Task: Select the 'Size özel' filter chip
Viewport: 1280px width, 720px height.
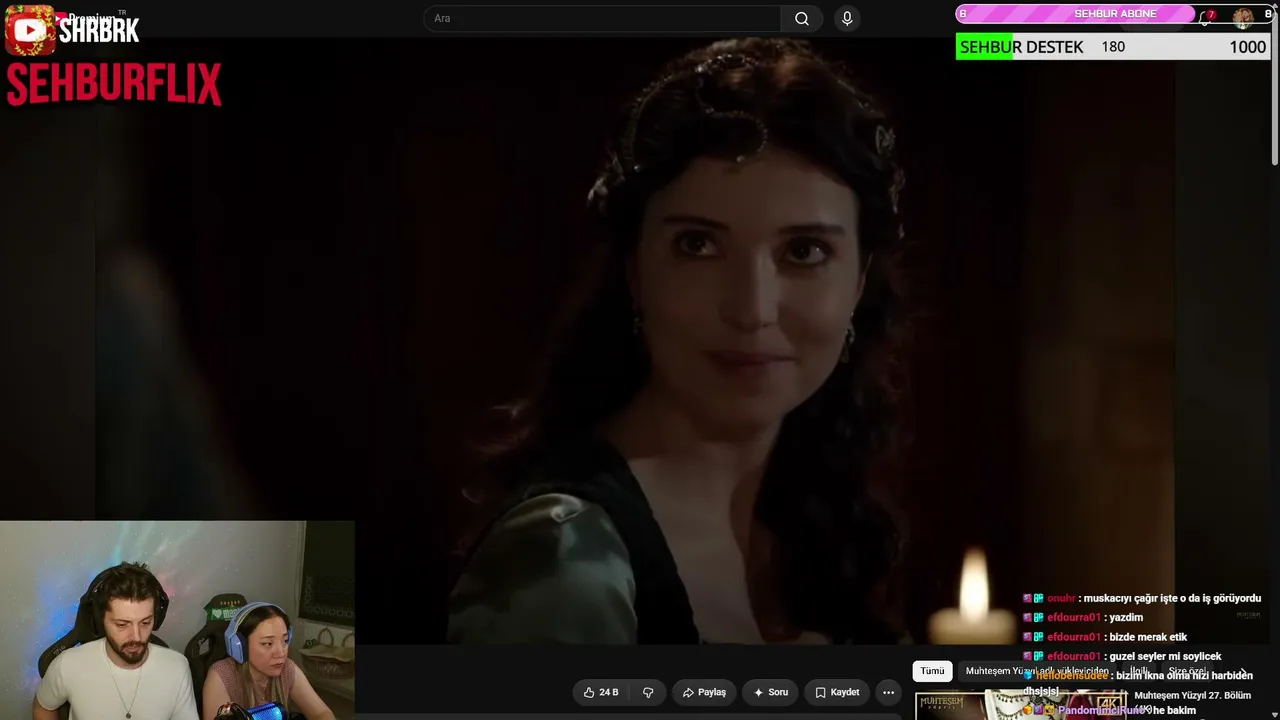Action: tap(1188, 671)
